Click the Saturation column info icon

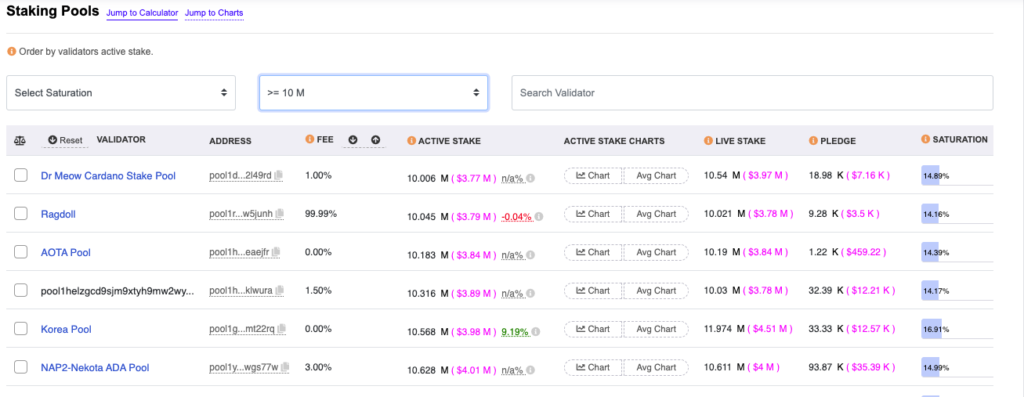pyautogui.click(x=925, y=140)
